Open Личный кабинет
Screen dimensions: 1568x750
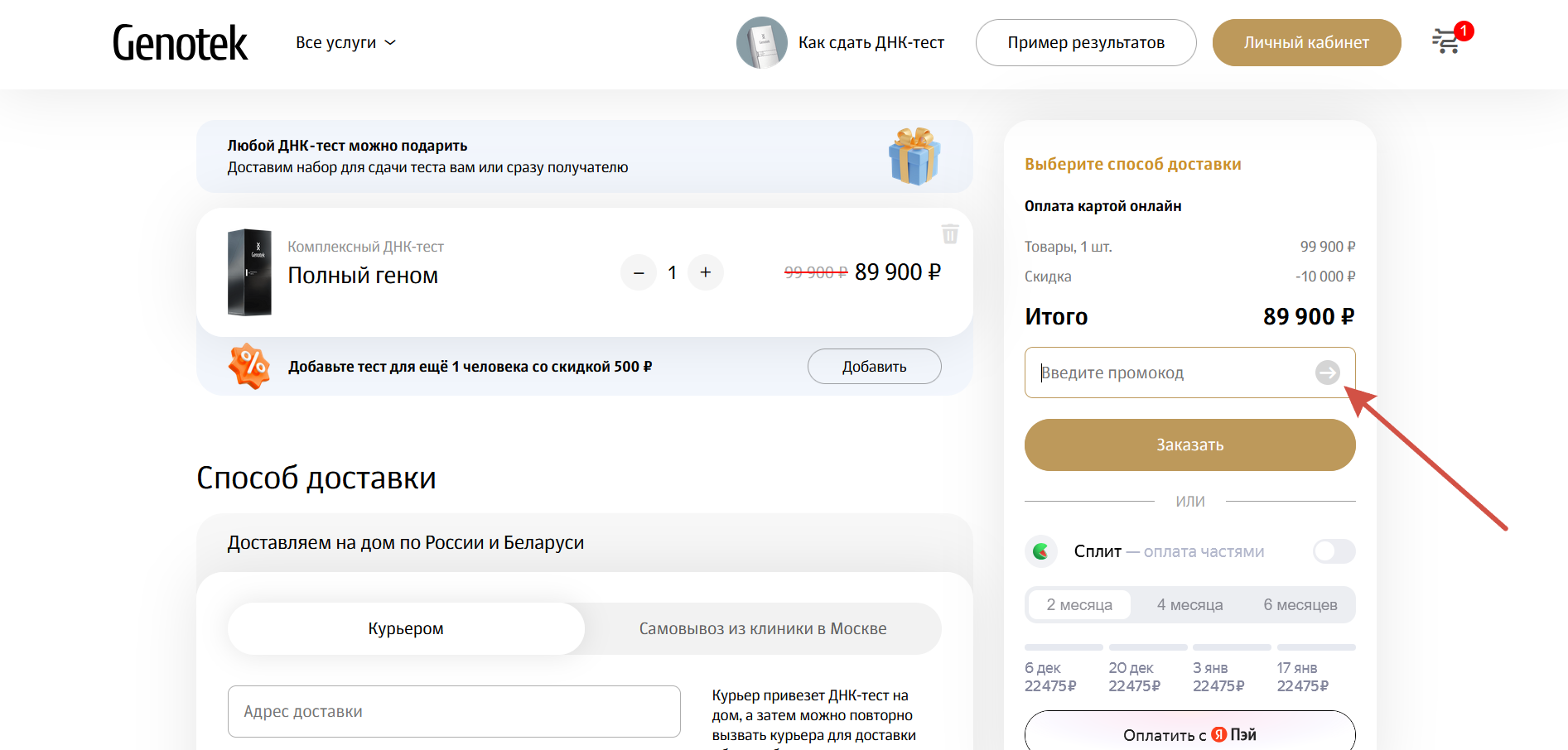tap(1306, 42)
